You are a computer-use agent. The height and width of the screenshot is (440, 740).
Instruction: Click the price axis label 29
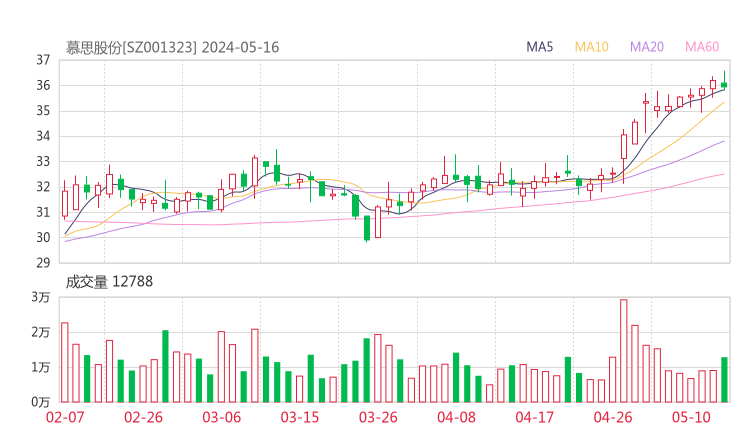(x=43, y=263)
